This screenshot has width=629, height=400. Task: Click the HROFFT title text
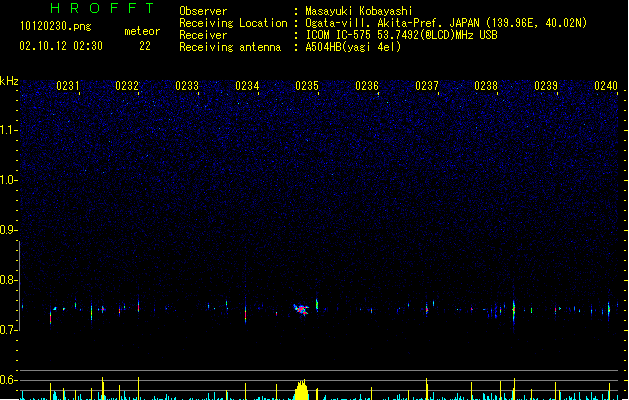click(102, 8)
